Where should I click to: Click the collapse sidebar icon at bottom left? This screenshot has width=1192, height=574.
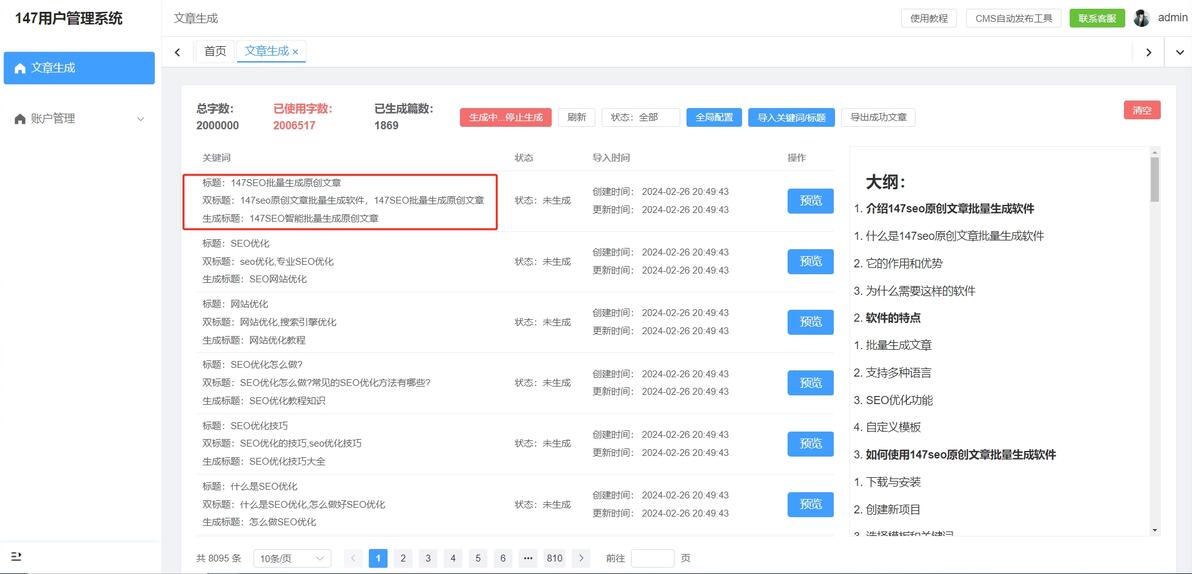(x=16, y=557)
